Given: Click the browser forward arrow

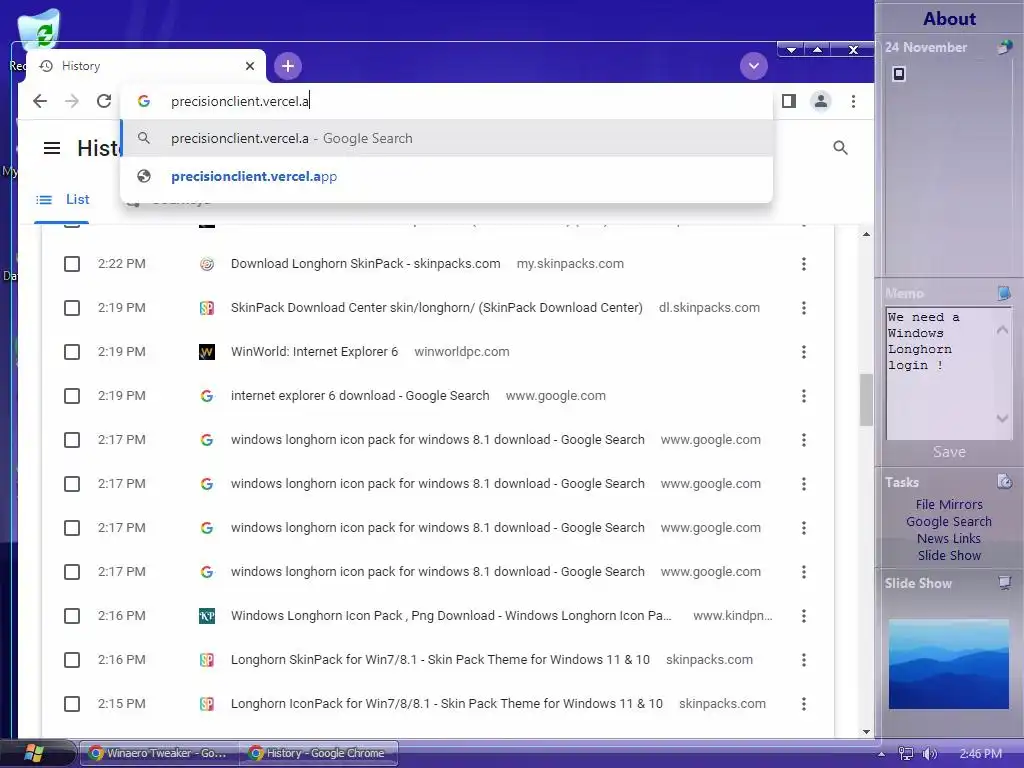Looking at the screenshot, I should point(72,101).
